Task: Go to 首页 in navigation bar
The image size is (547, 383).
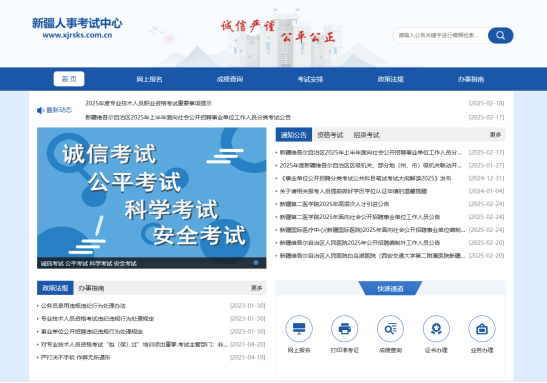Action: tap(69, 79)
